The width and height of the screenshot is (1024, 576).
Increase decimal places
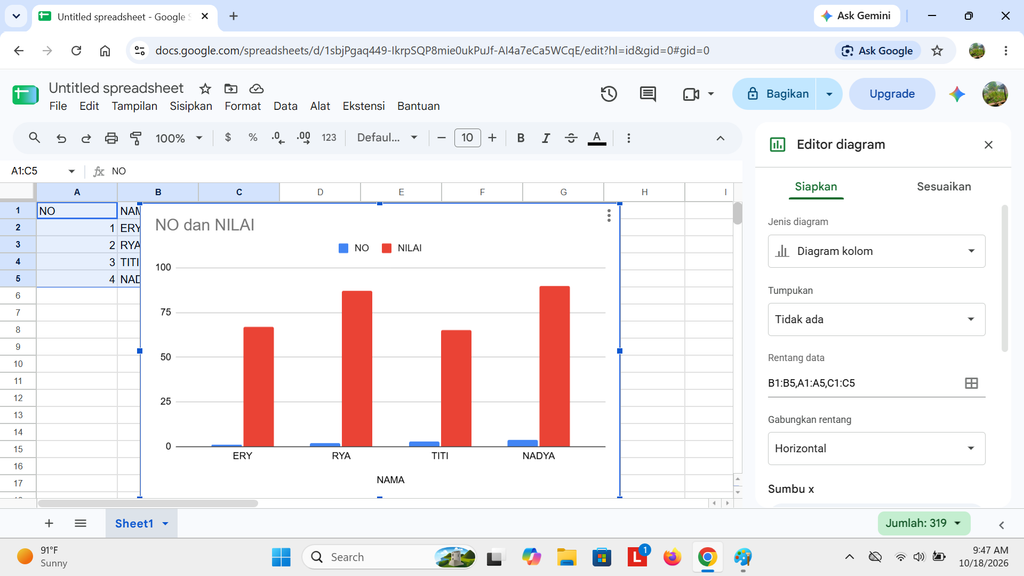(304, 138)
